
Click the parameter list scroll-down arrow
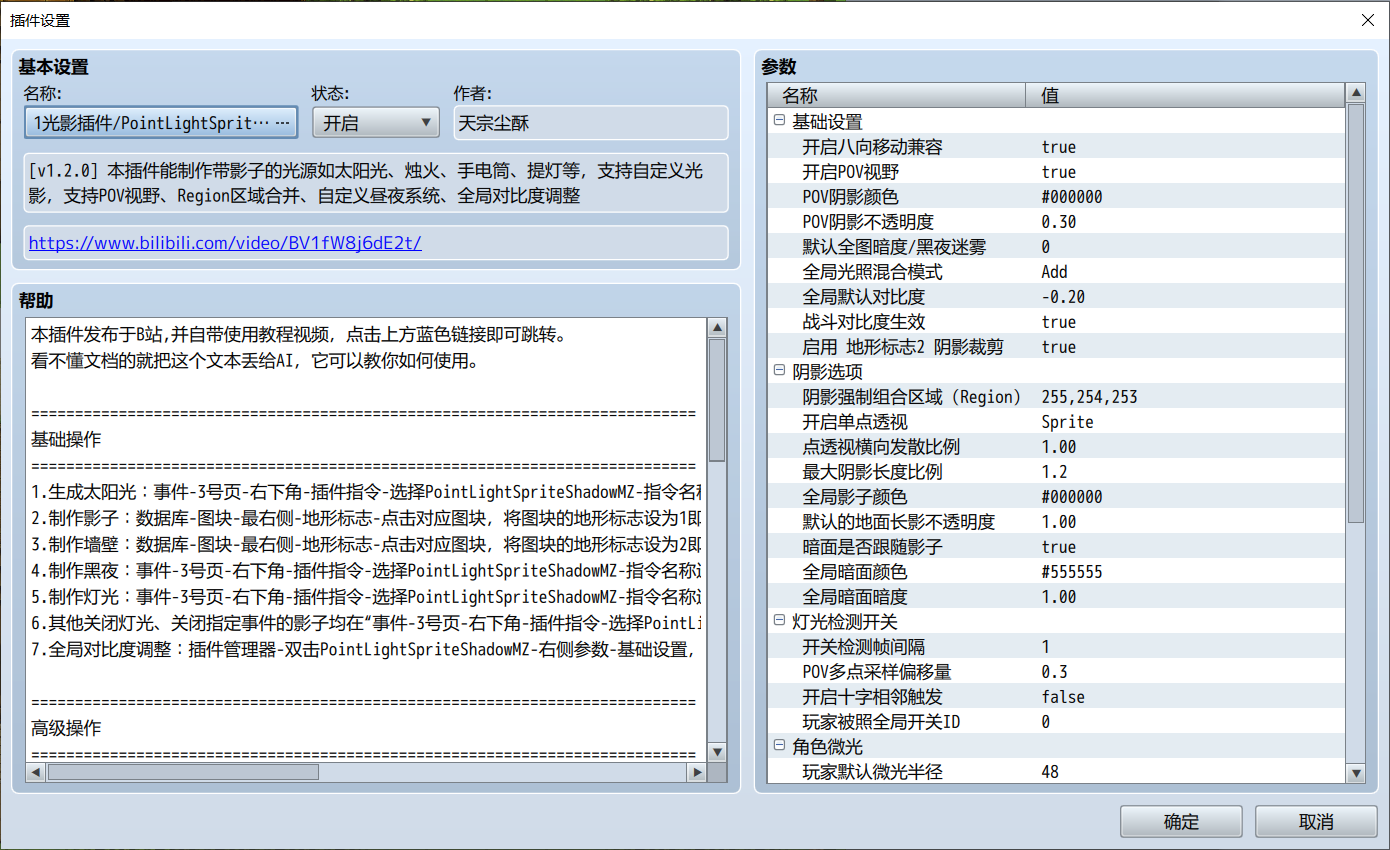[1356, 773]
